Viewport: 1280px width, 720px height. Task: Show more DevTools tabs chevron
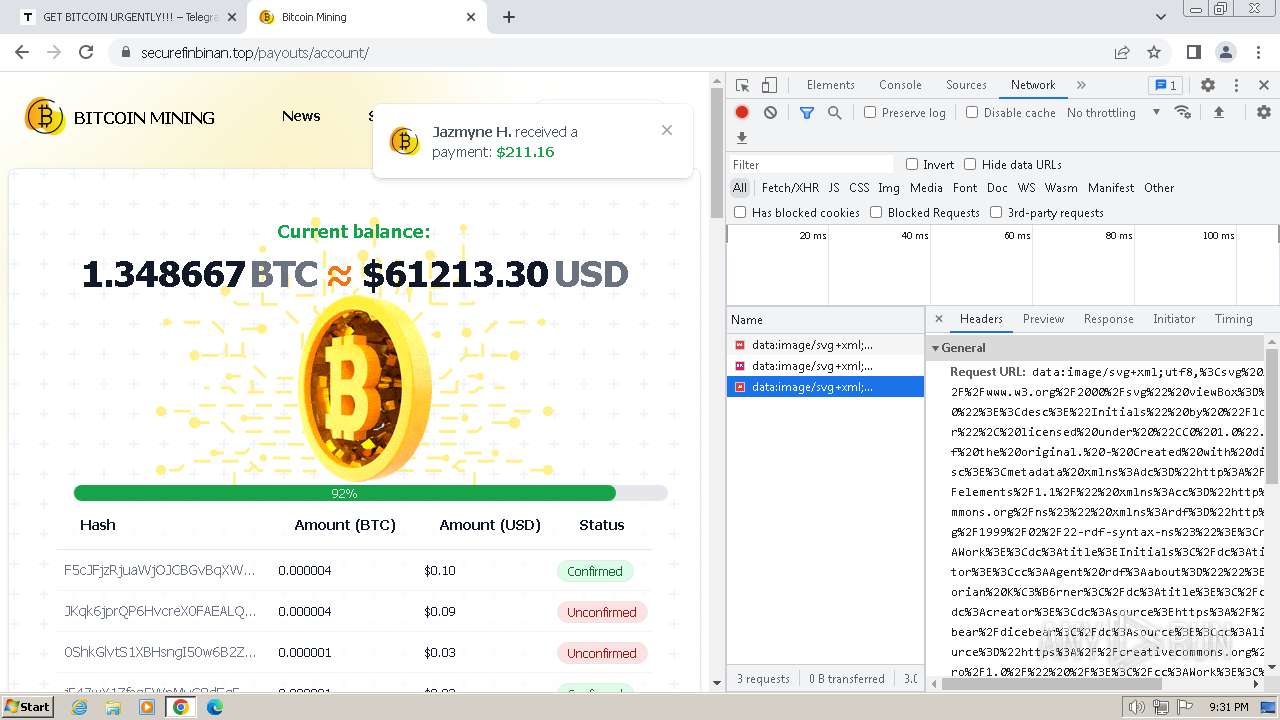[1081, 85]
